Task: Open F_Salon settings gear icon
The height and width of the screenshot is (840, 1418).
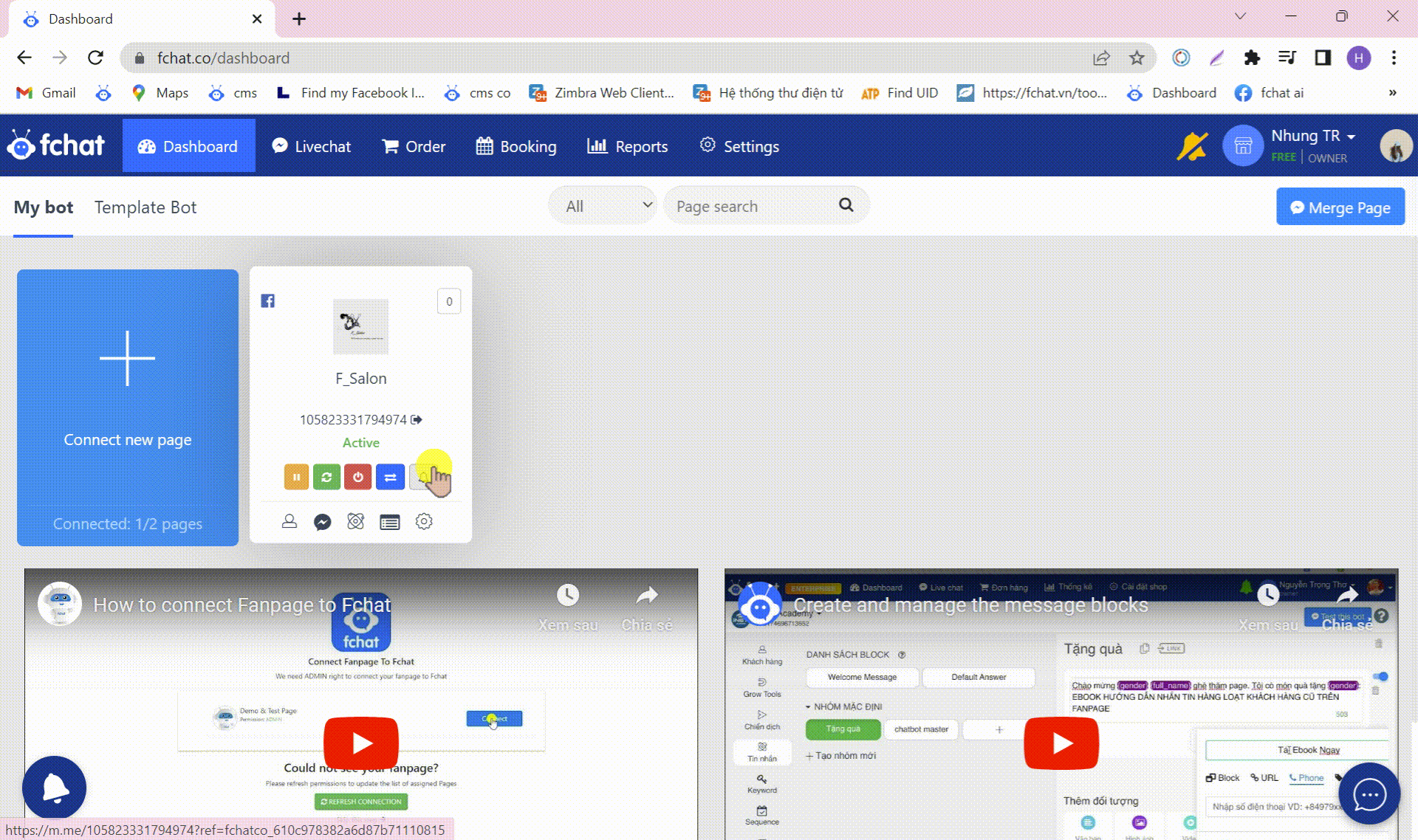Action: click(x=423, y=522)
